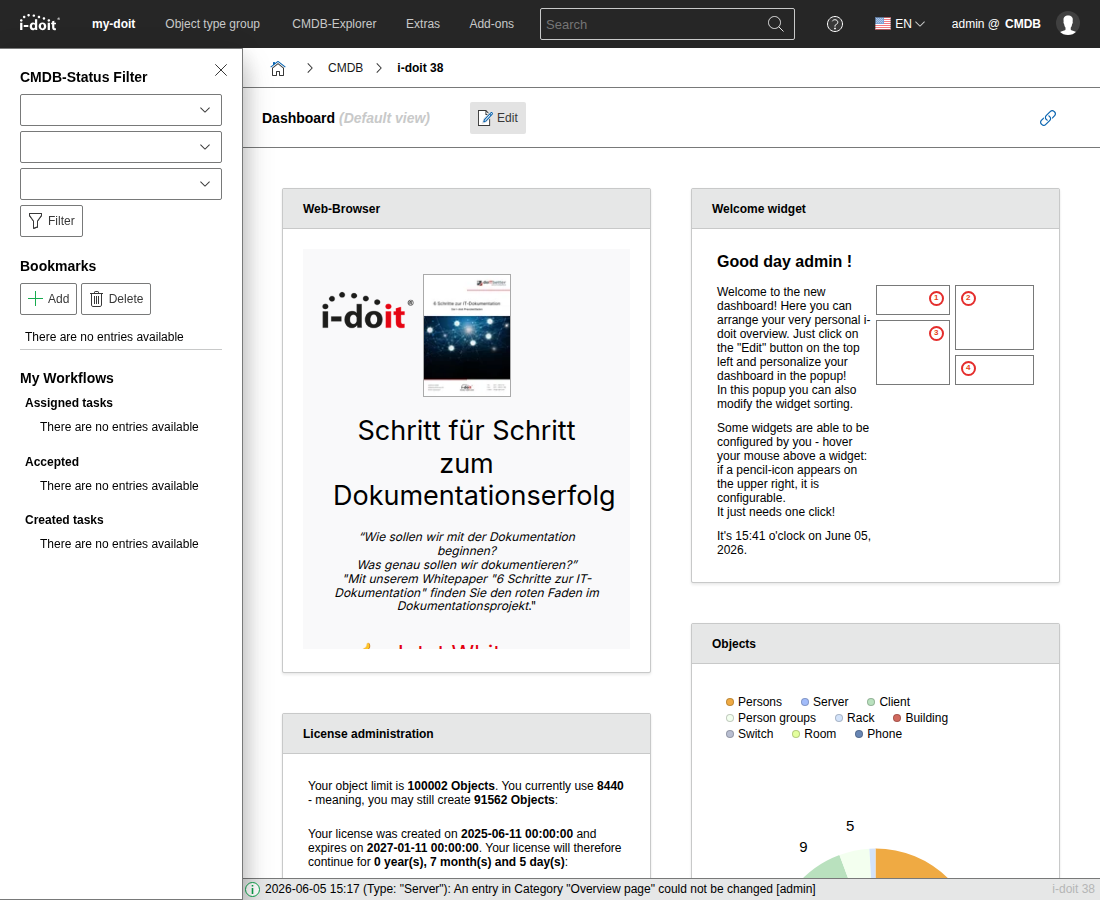Toggle the Room legend entry

[814, 734]
